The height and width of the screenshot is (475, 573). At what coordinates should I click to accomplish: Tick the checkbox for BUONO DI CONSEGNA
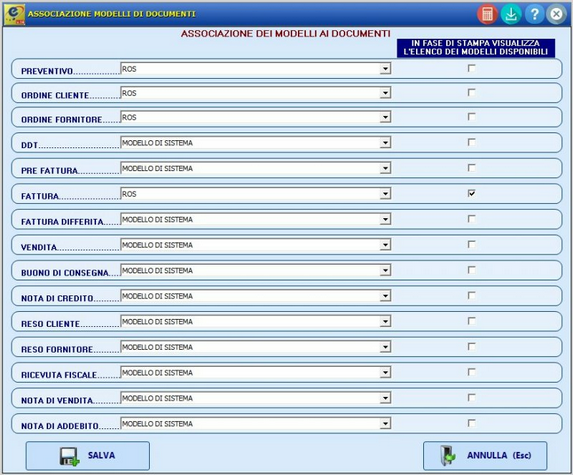tap(472, 270)
